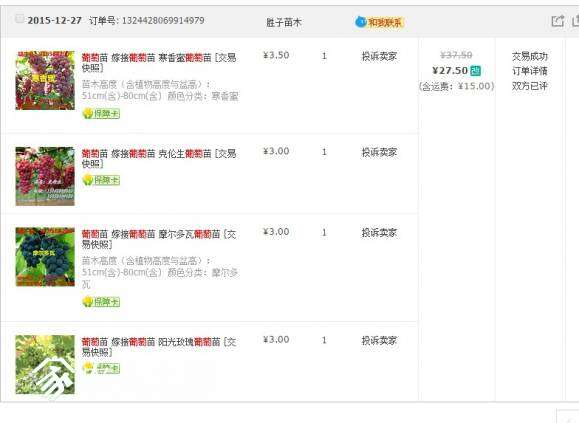Click the 保障卡 badge under 摩尔多瓦 item
Image resolution: width=579 pixels, height=423 pixels.
point(101,302)
